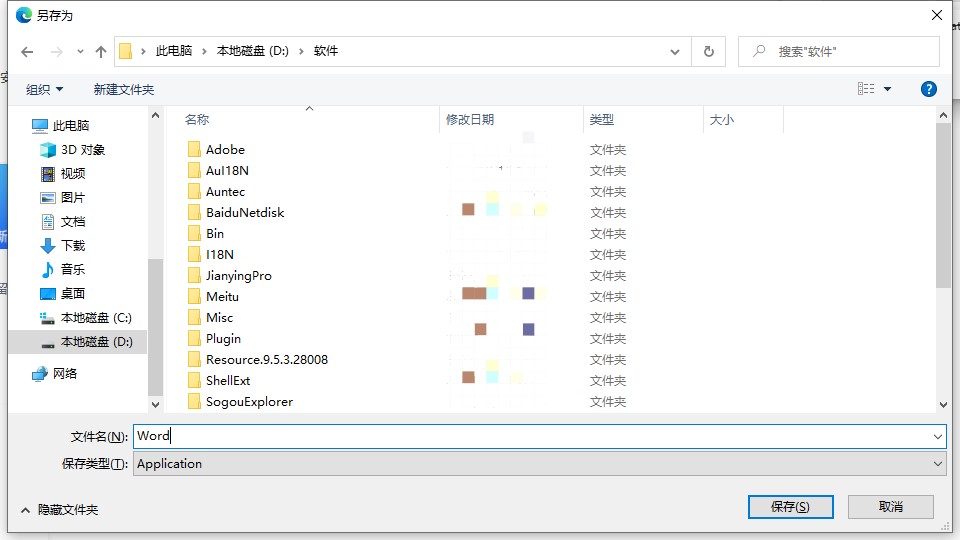Click the Up directory arrow

(100, 51)
